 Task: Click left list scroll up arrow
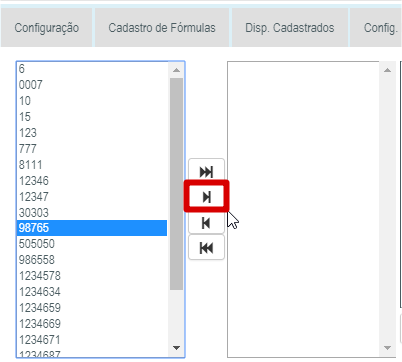[x=176, y=70]
